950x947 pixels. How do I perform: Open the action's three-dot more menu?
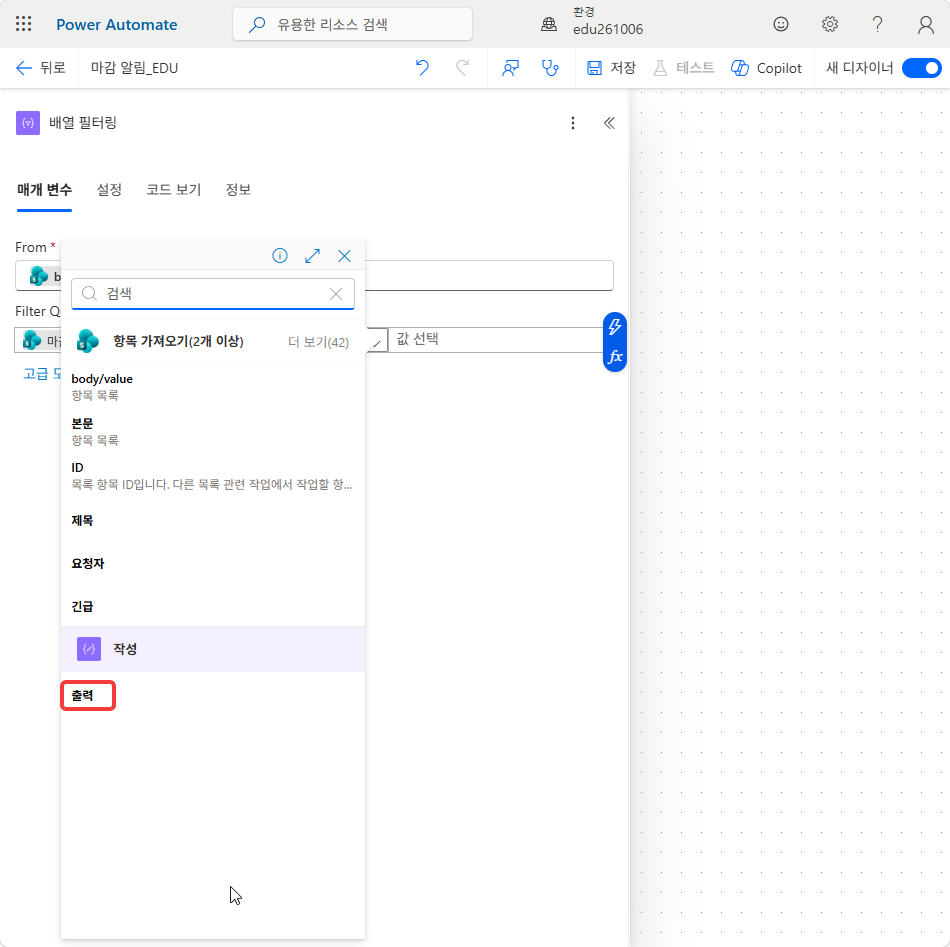click(x=573, y=123)
